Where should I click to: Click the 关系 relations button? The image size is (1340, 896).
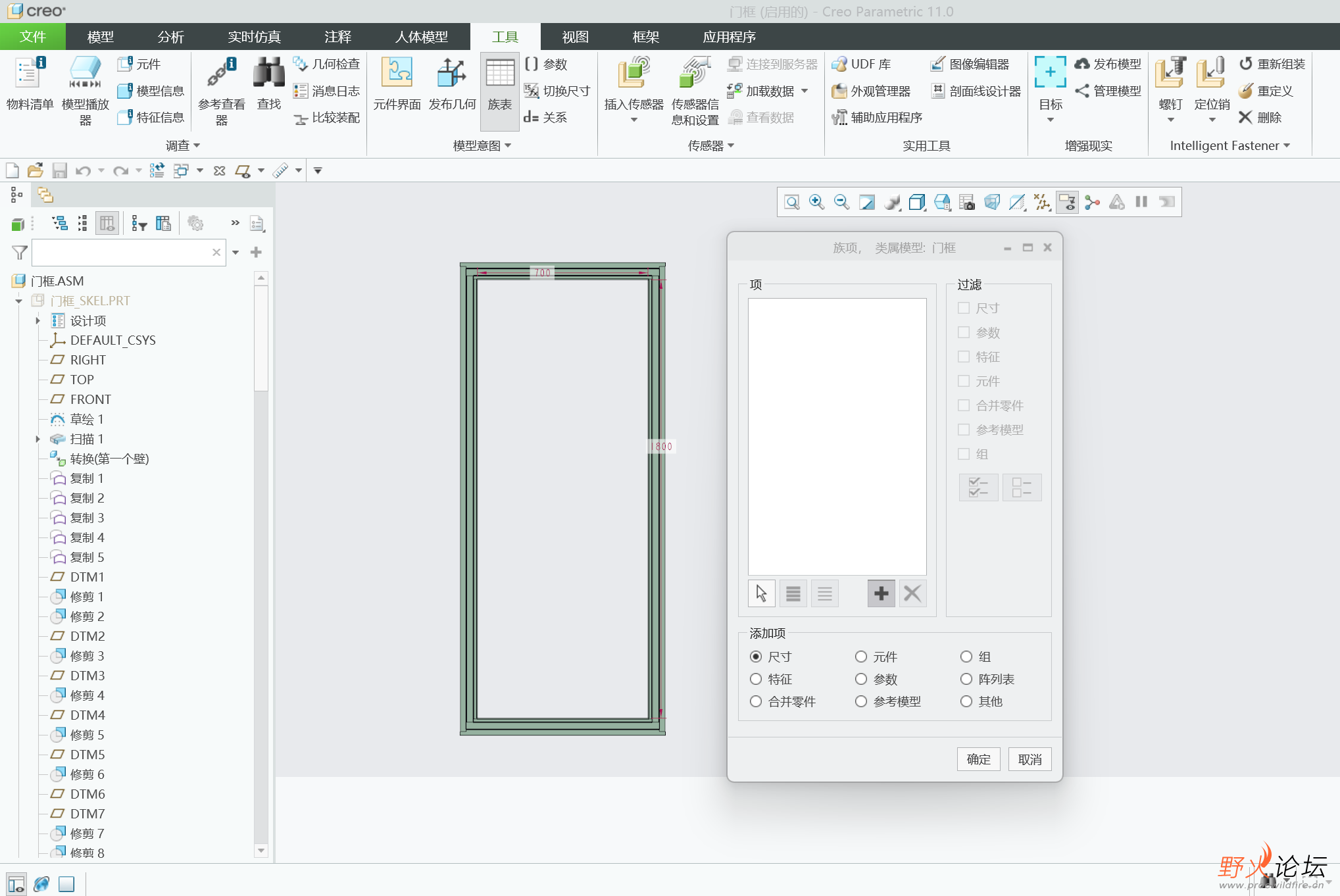pos(545,117)
